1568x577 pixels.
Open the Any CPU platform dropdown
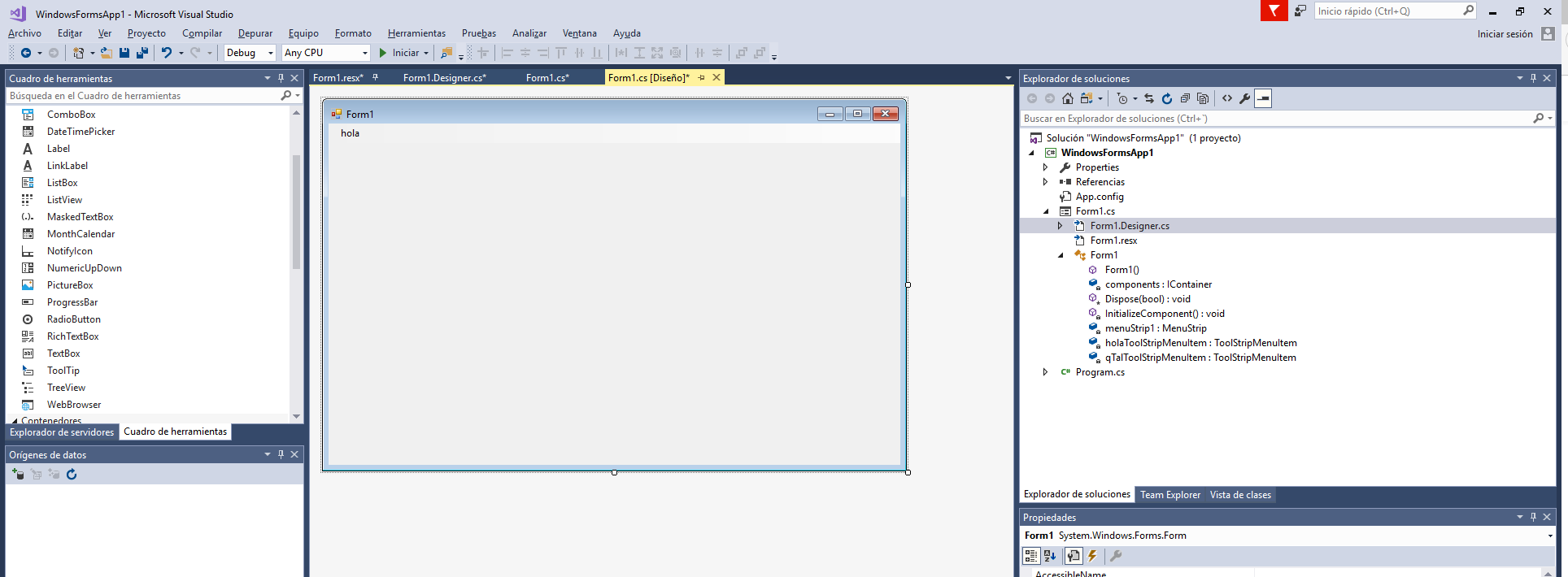(x=326, y=53)
